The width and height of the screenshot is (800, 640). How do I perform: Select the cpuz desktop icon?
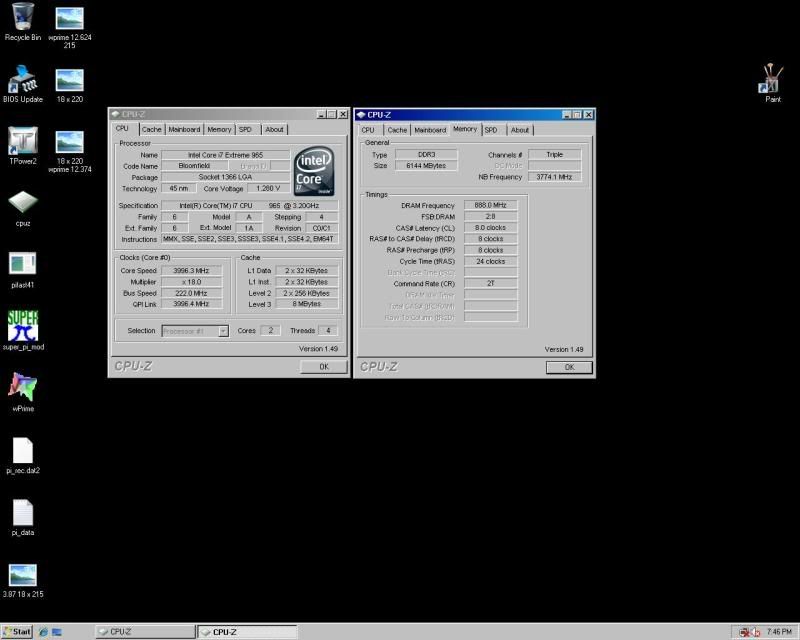tap(22, 203)
